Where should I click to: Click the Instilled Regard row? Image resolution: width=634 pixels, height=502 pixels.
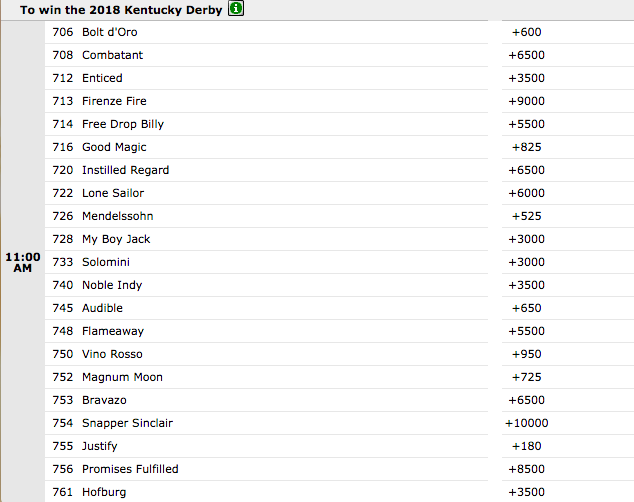266,170
